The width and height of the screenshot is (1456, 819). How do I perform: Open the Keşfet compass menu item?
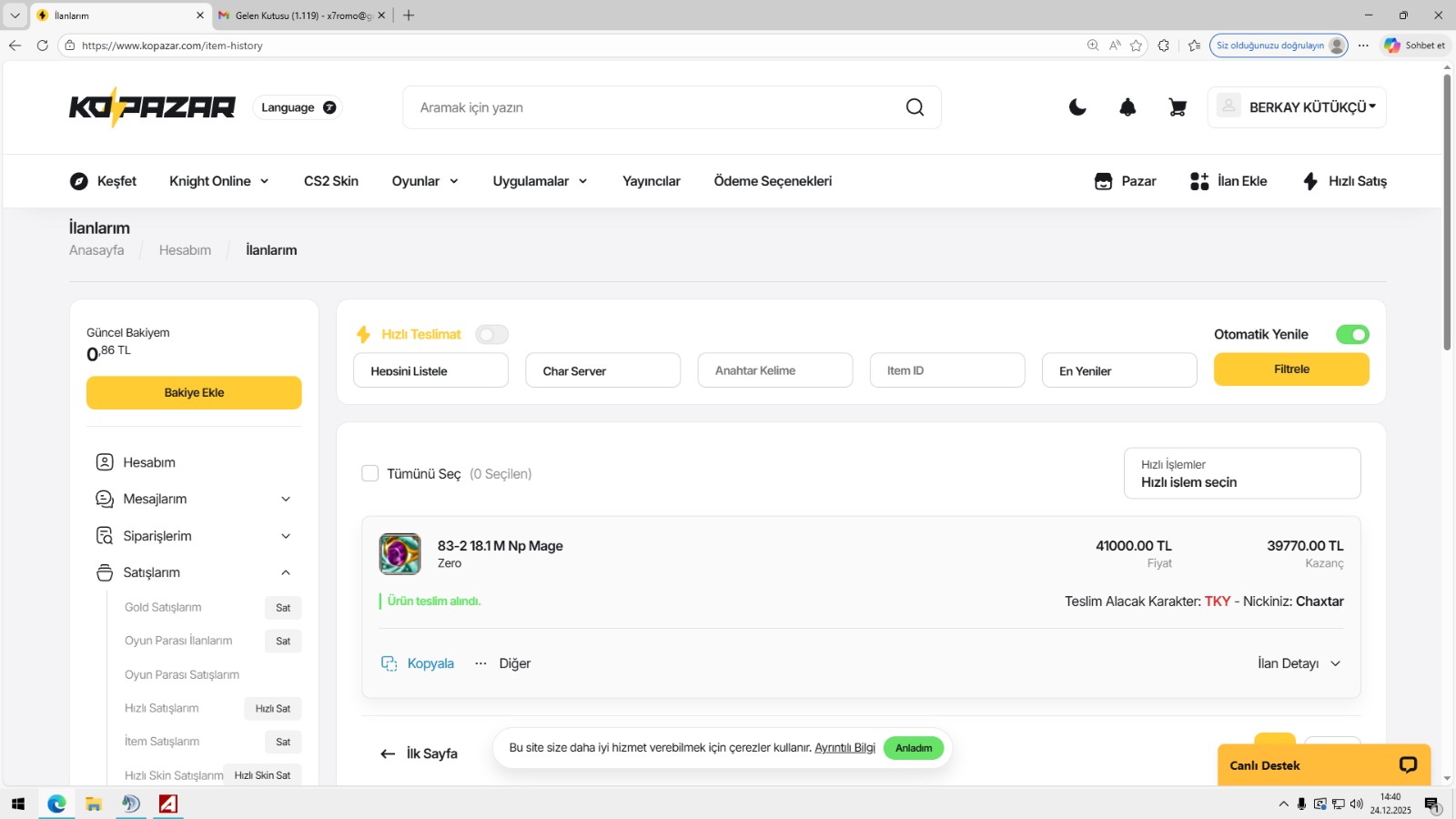tap(103, 181)
